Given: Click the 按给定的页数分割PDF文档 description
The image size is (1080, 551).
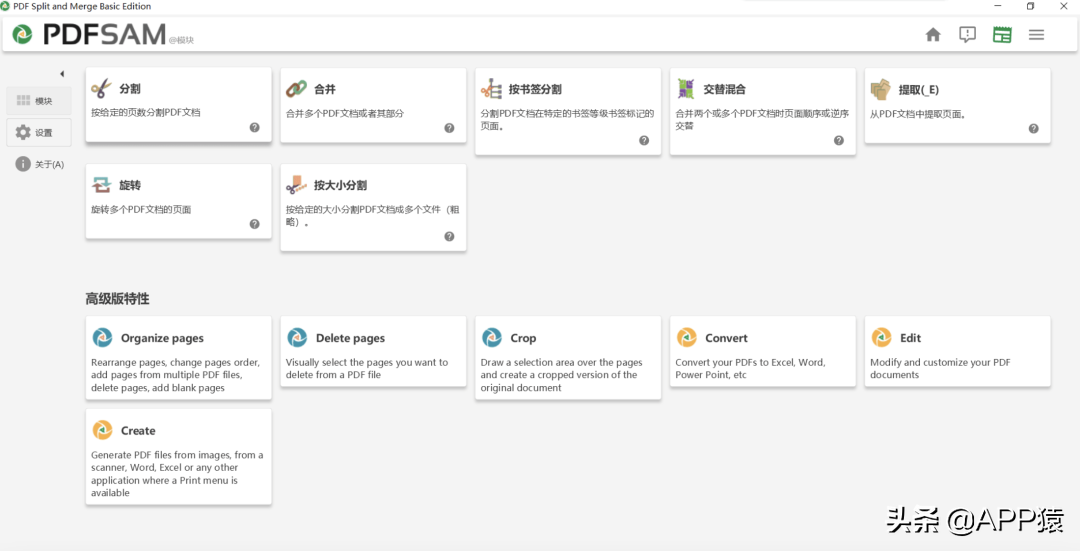Looking at the screenshot, I should (x=146, y=112).
